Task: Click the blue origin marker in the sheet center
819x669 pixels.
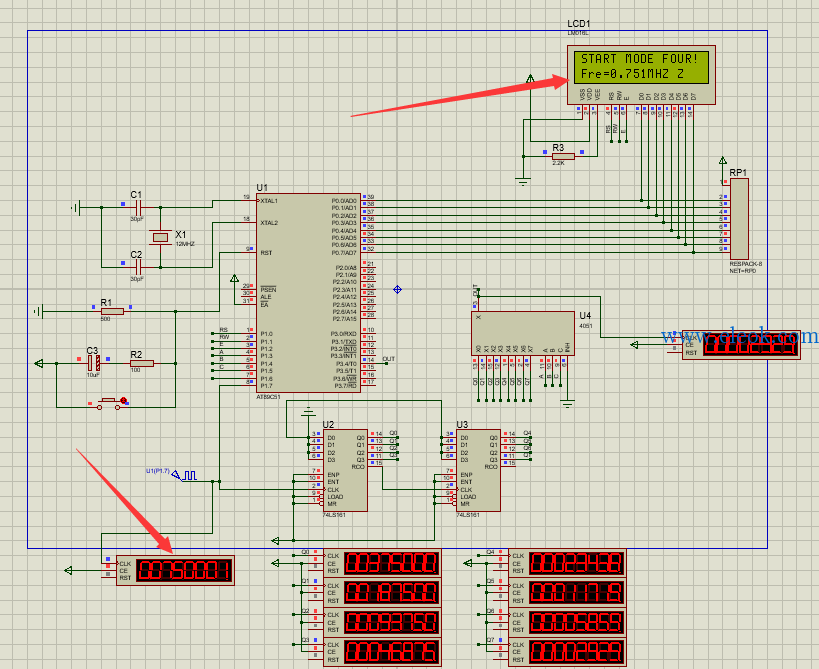Action: click(397, 289)
